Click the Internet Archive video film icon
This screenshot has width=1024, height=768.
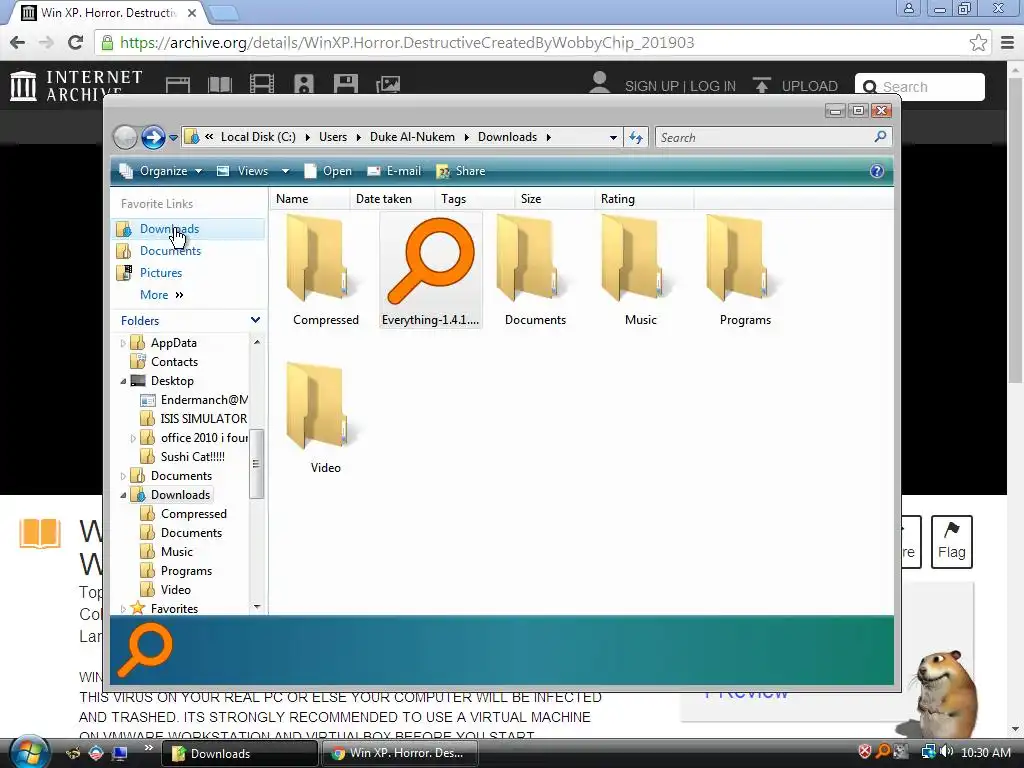tap(261, 84)
